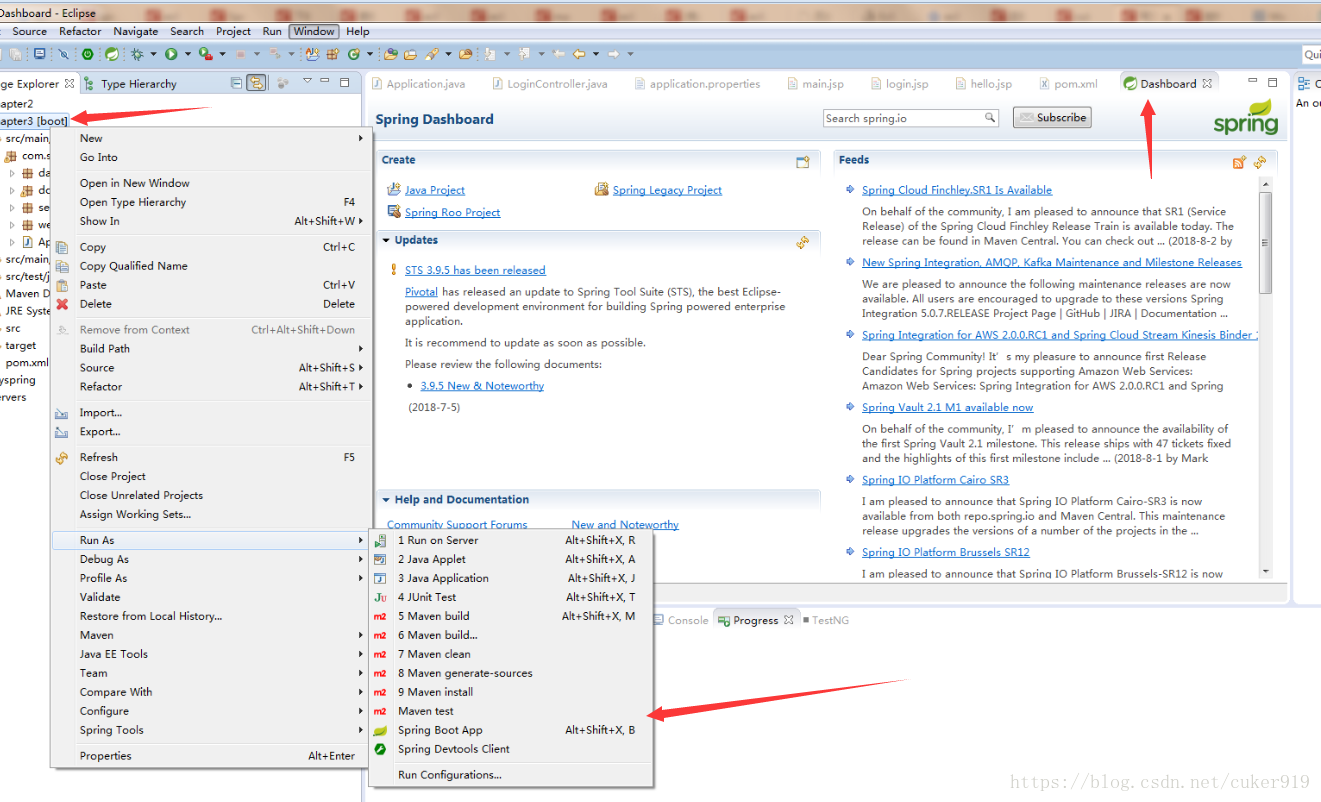Open the Navigate menu

[136, 31]
